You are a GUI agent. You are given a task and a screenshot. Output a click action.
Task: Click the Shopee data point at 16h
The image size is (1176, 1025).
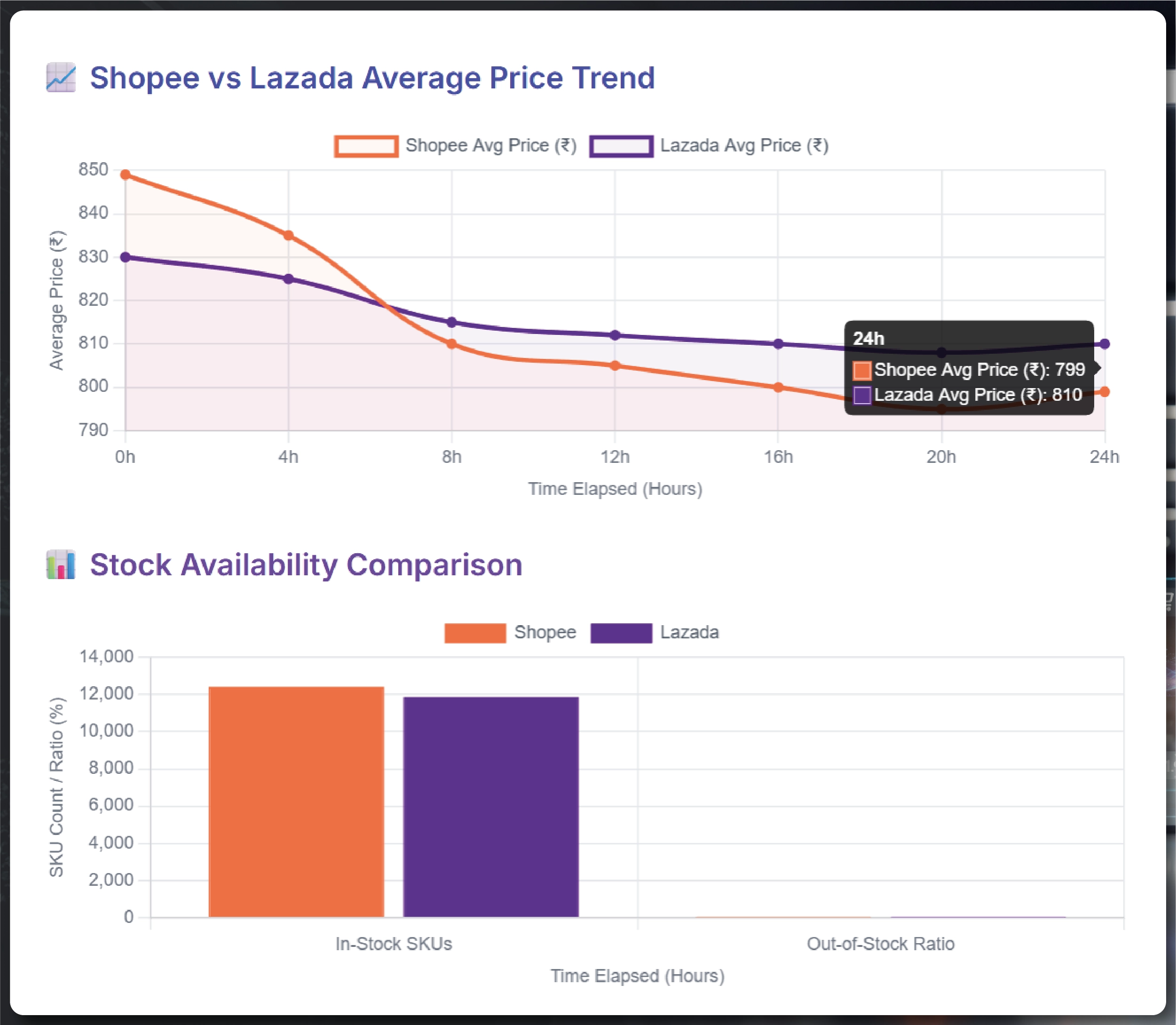778,387
